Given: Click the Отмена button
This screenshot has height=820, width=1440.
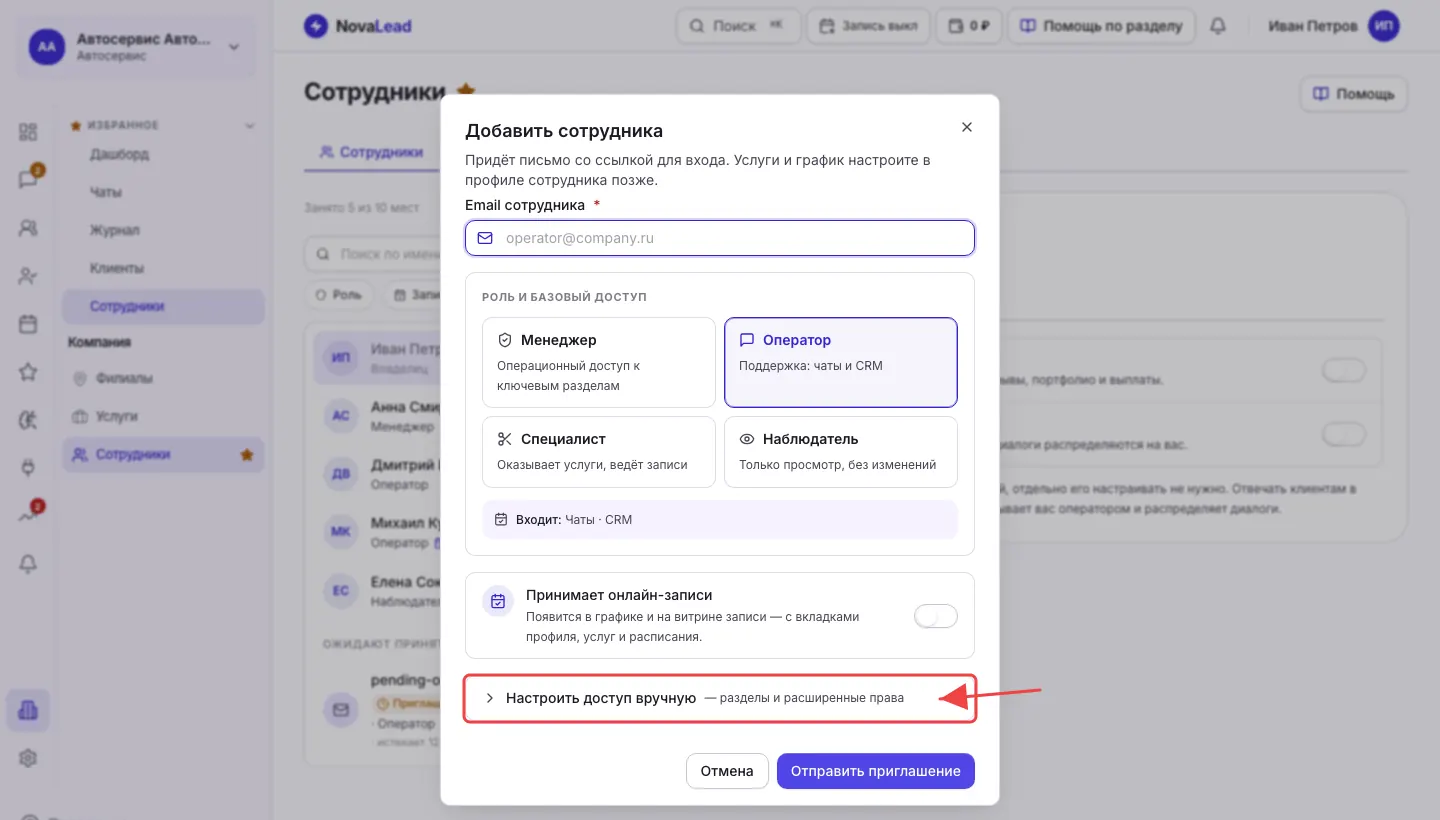Looking at the screenshot, I should pyautogui.click(x=727, y=771).
